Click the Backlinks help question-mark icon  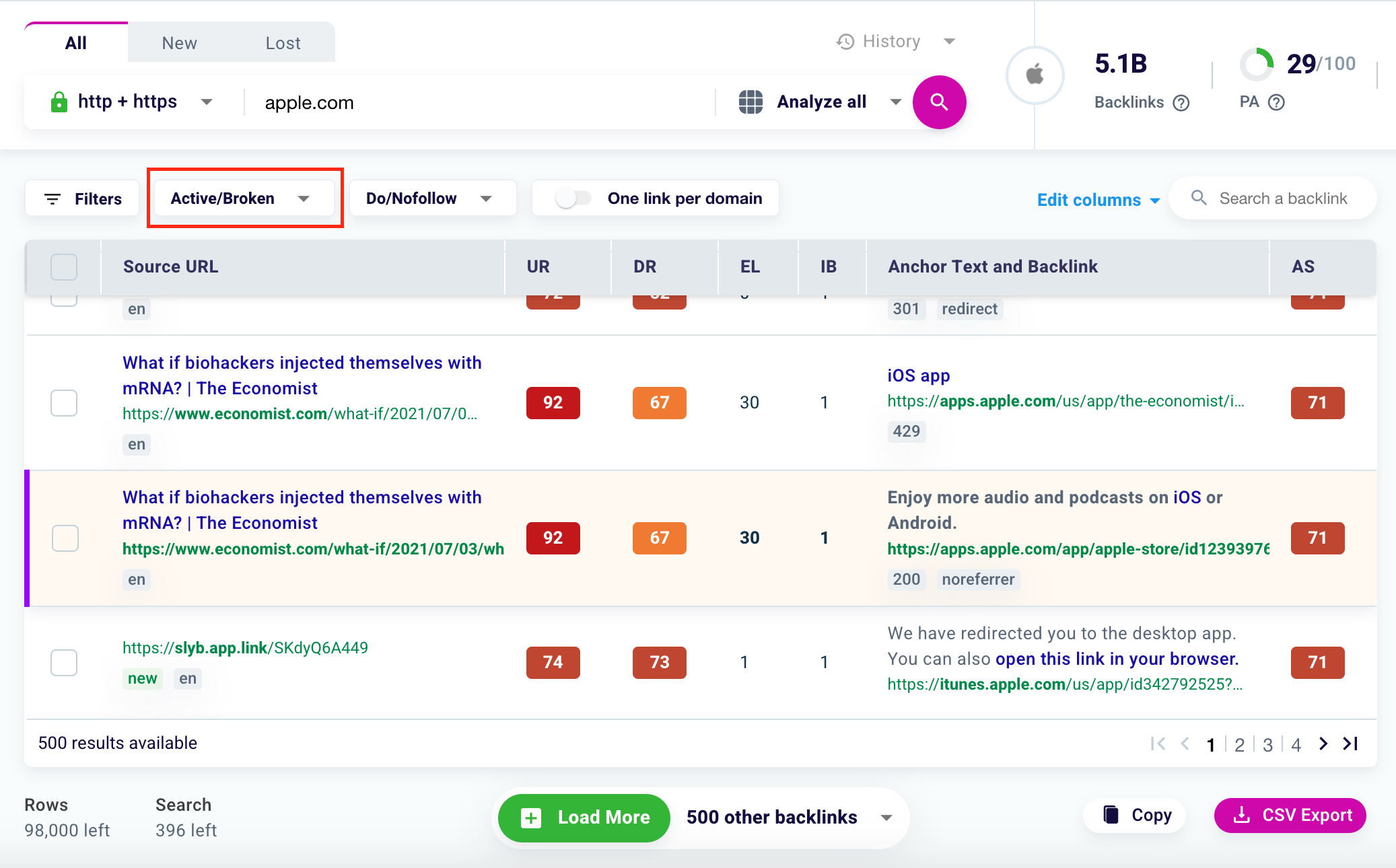[1181, 103]
